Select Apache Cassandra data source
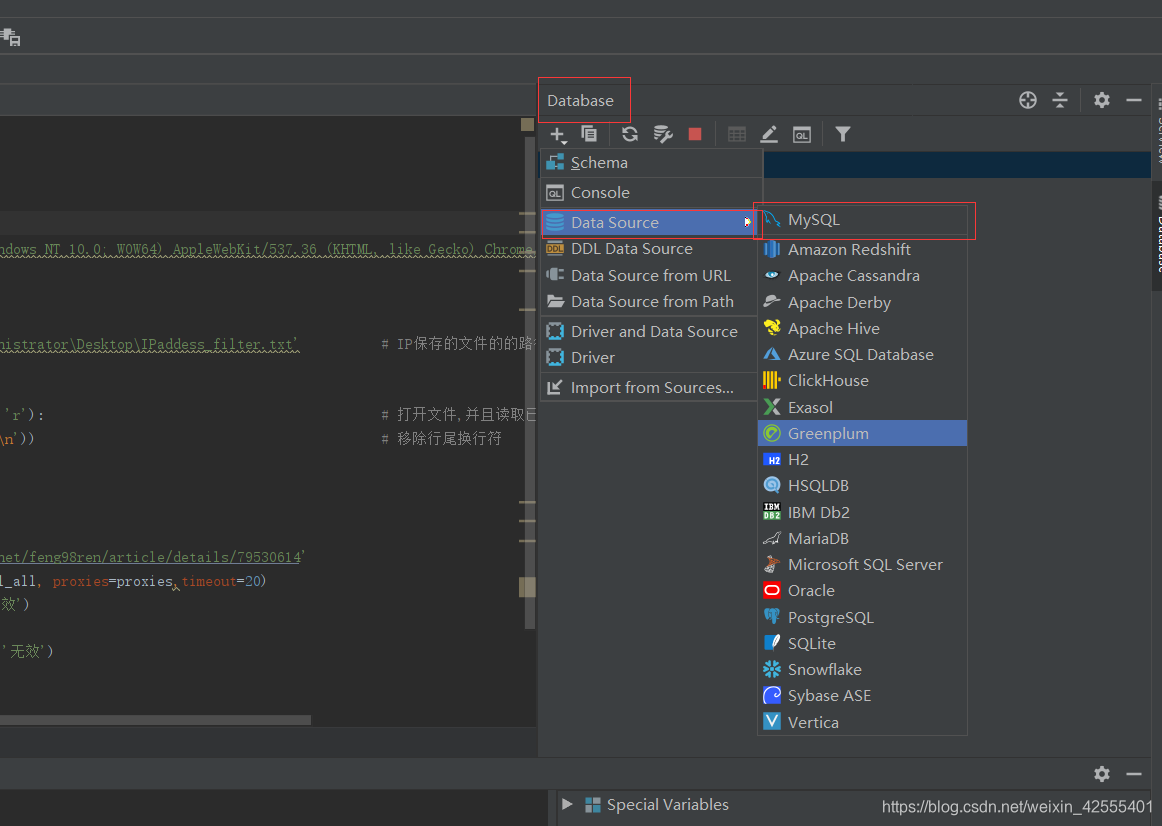 (x=863, y=276)
